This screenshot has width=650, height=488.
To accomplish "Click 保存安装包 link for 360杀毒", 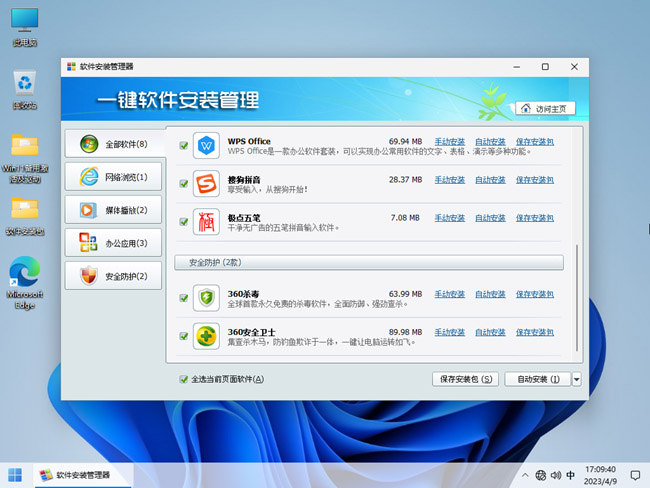I will coord(535,294).
